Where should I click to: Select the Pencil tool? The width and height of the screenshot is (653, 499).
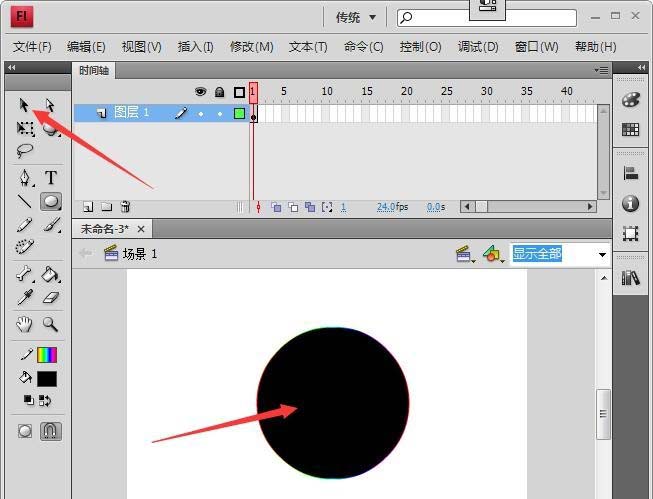25,225
